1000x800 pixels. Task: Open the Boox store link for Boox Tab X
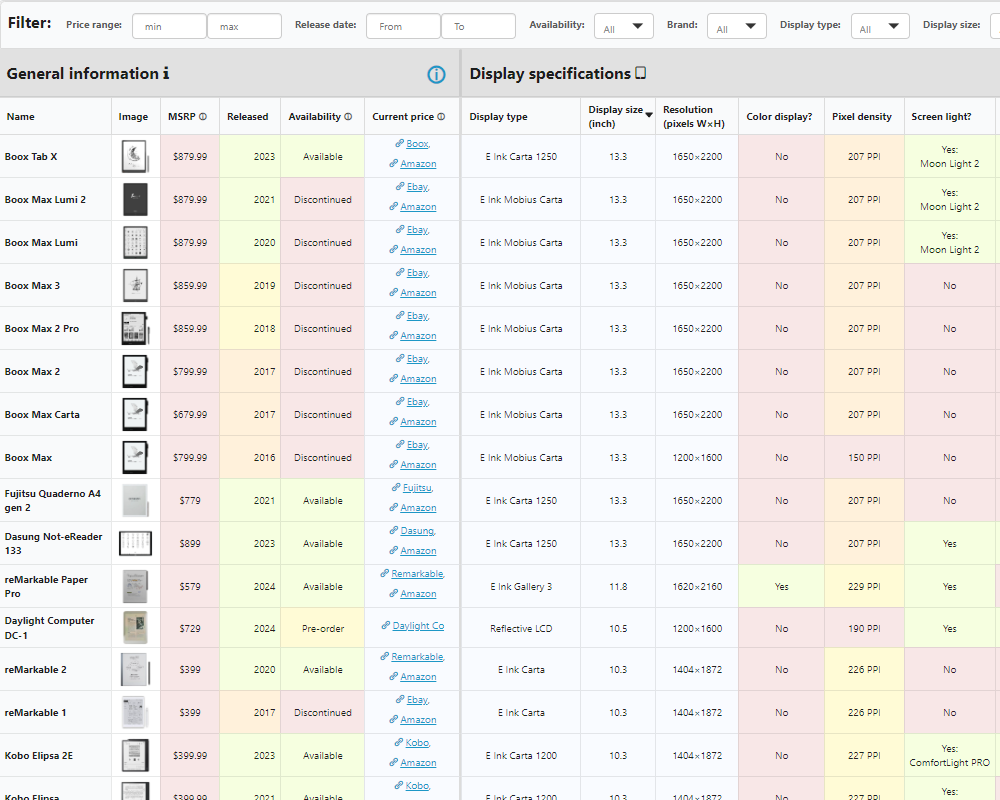point(417,144)
